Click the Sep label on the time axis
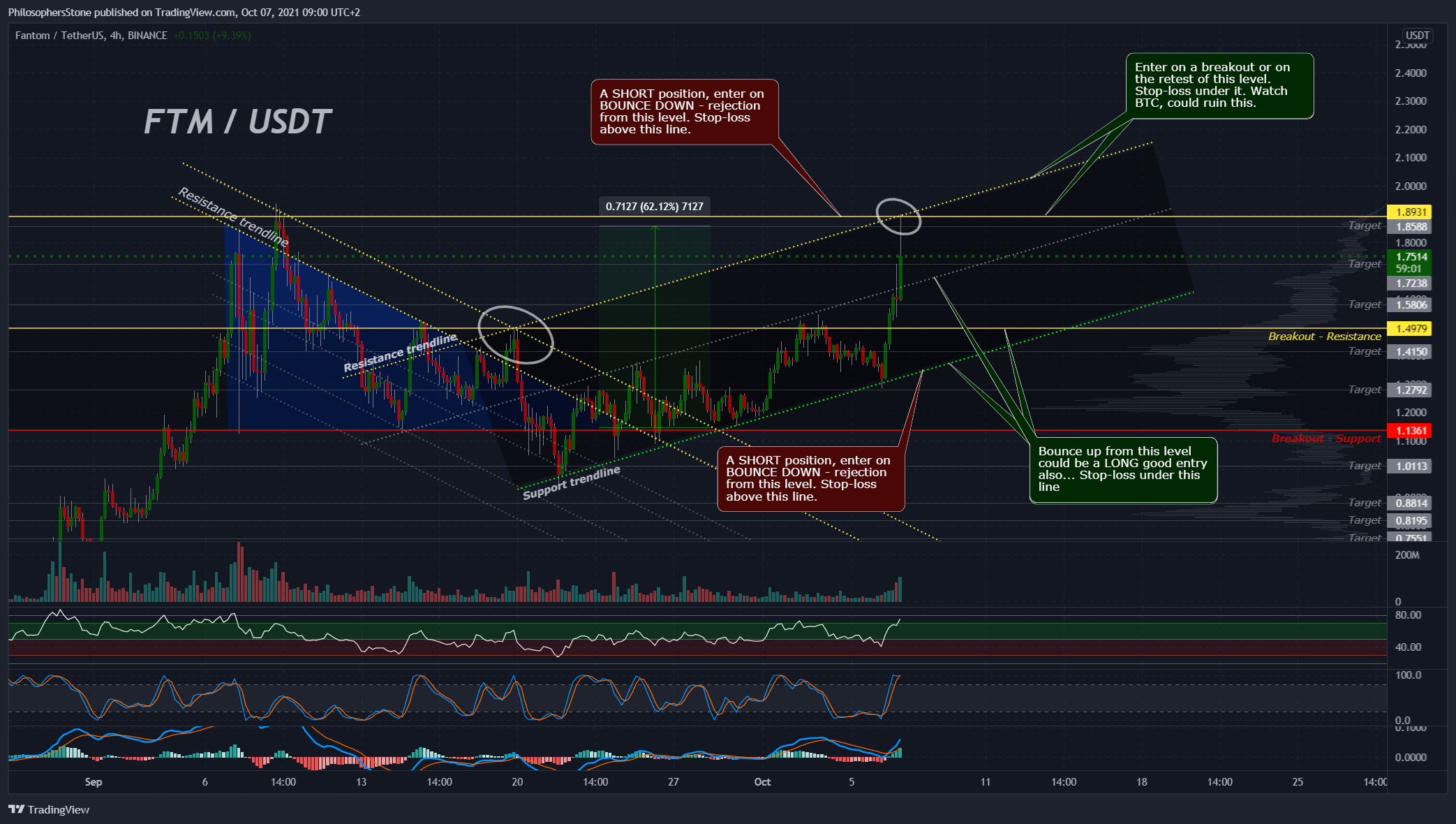This screenshot has width=1456, height=824. click(94, 782)
